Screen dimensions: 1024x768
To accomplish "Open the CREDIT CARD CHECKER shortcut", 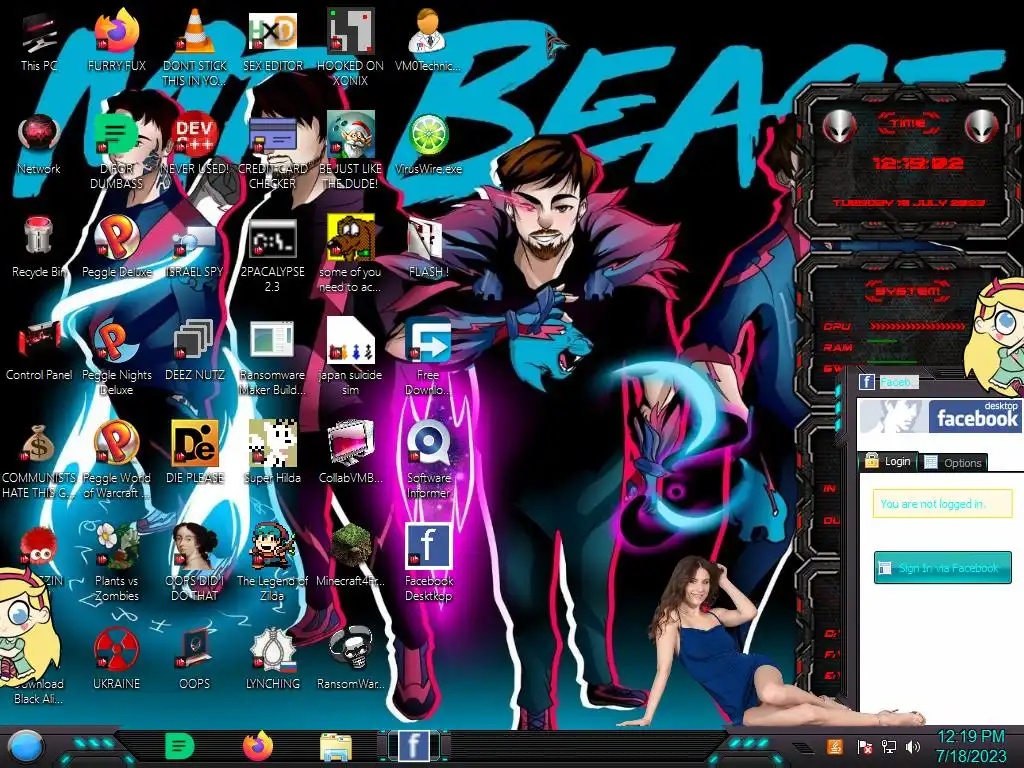I will 272,135.
